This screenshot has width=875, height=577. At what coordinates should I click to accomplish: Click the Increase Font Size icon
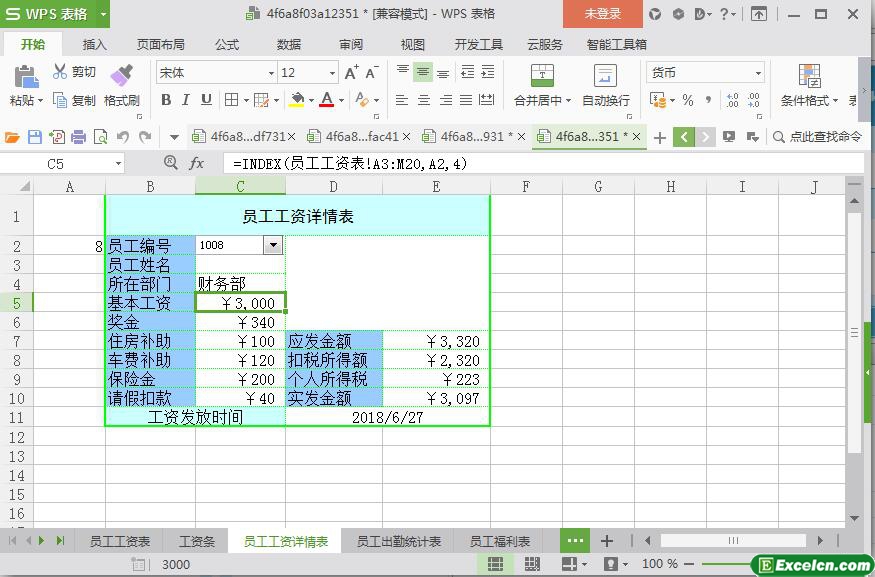(x=351, y=73)
